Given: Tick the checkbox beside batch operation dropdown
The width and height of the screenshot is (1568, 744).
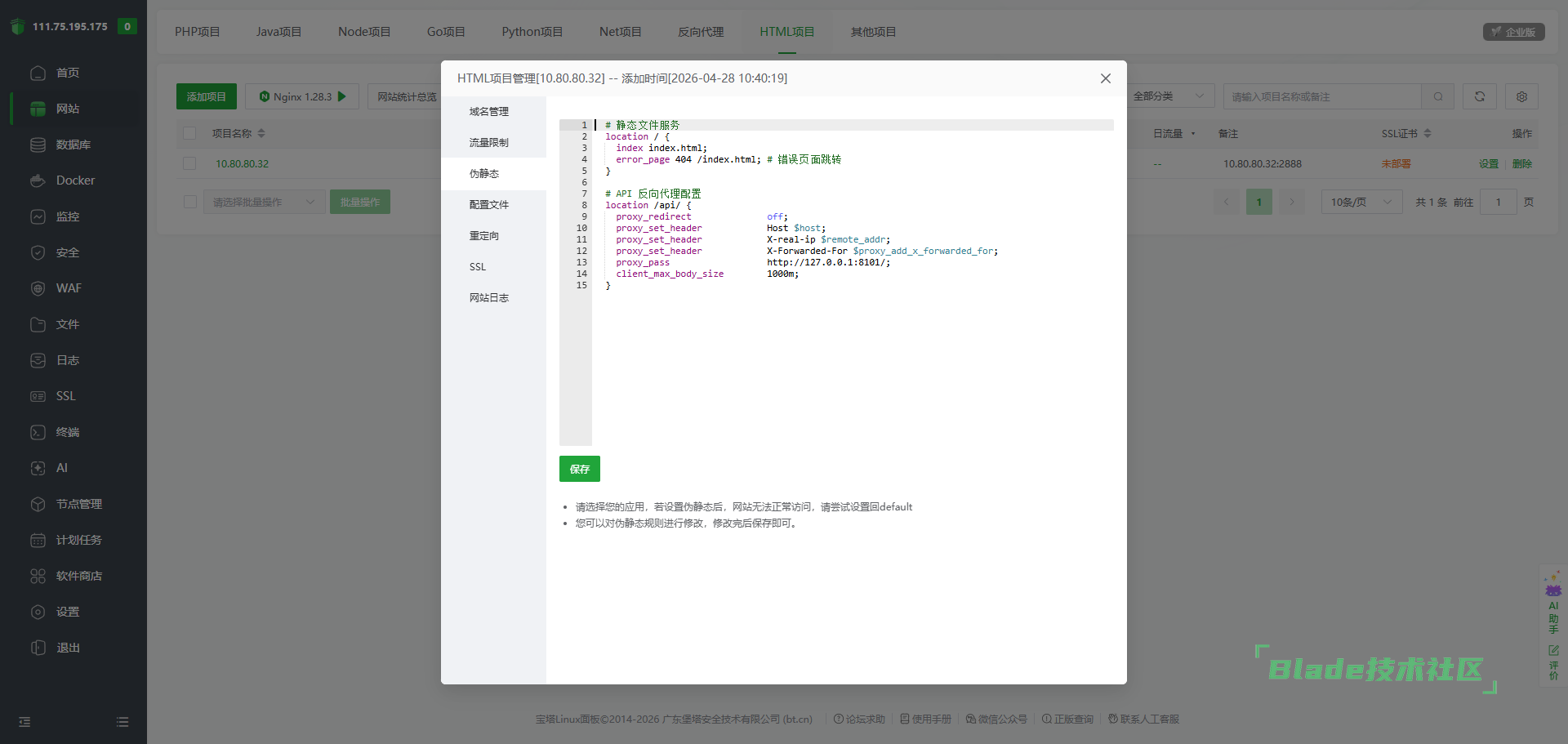Looking at the screenshot, I should (189, 202).
